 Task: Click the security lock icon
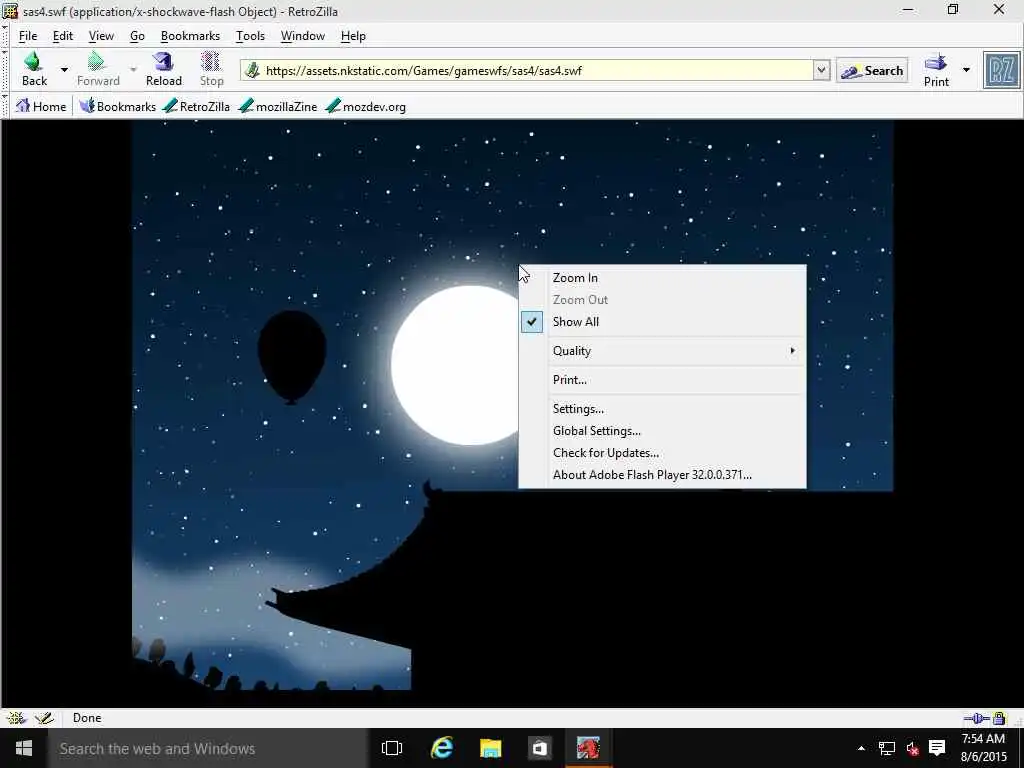coord(999,718)
